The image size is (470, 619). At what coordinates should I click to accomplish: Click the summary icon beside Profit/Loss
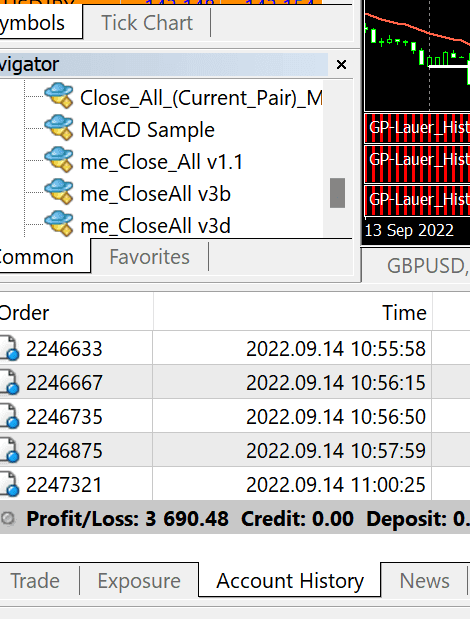click(8, 518)
